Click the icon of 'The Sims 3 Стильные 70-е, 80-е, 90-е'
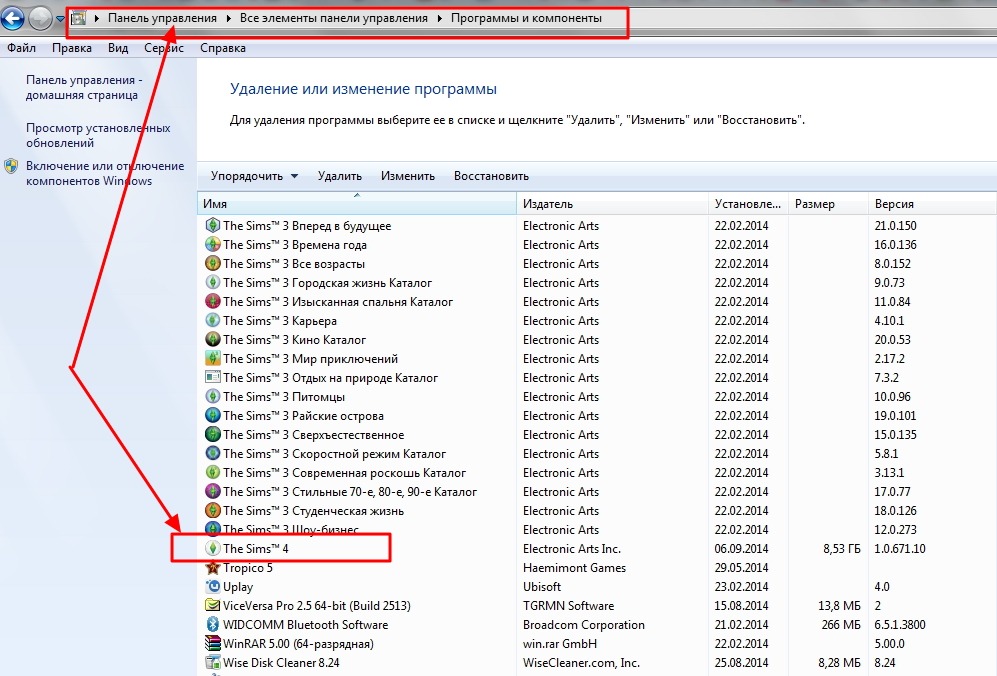Image resolution: width=997 pixels, height=676 pixels. pyautogui.click(x=212, y=492)
